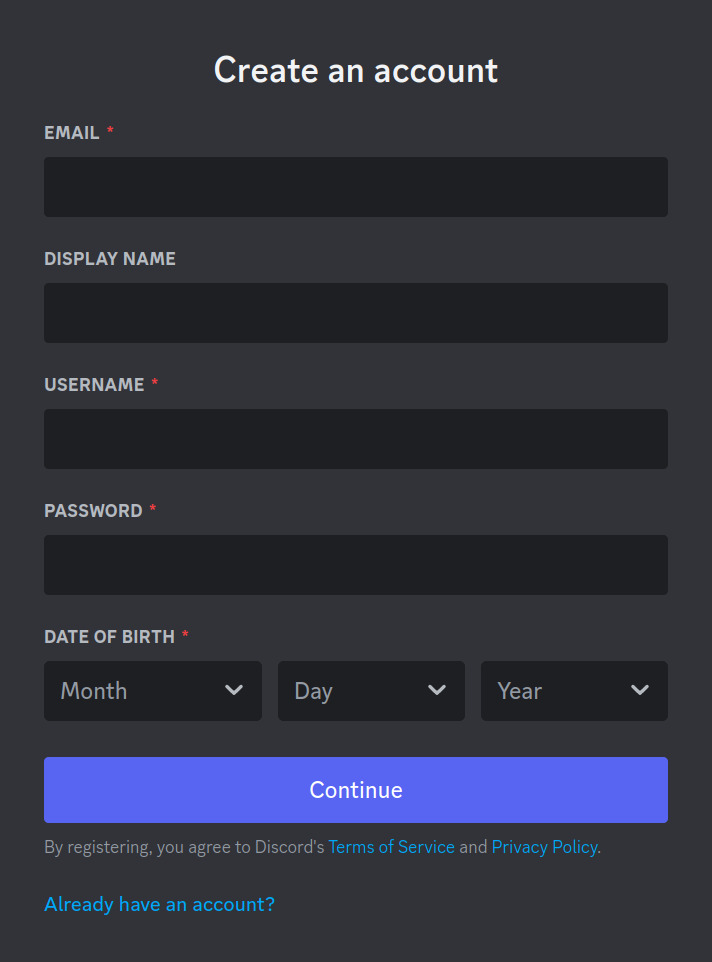Viewport: 712px width, 962px height.
Task: Click the PASSWORD label text
Action: point(93,510)
